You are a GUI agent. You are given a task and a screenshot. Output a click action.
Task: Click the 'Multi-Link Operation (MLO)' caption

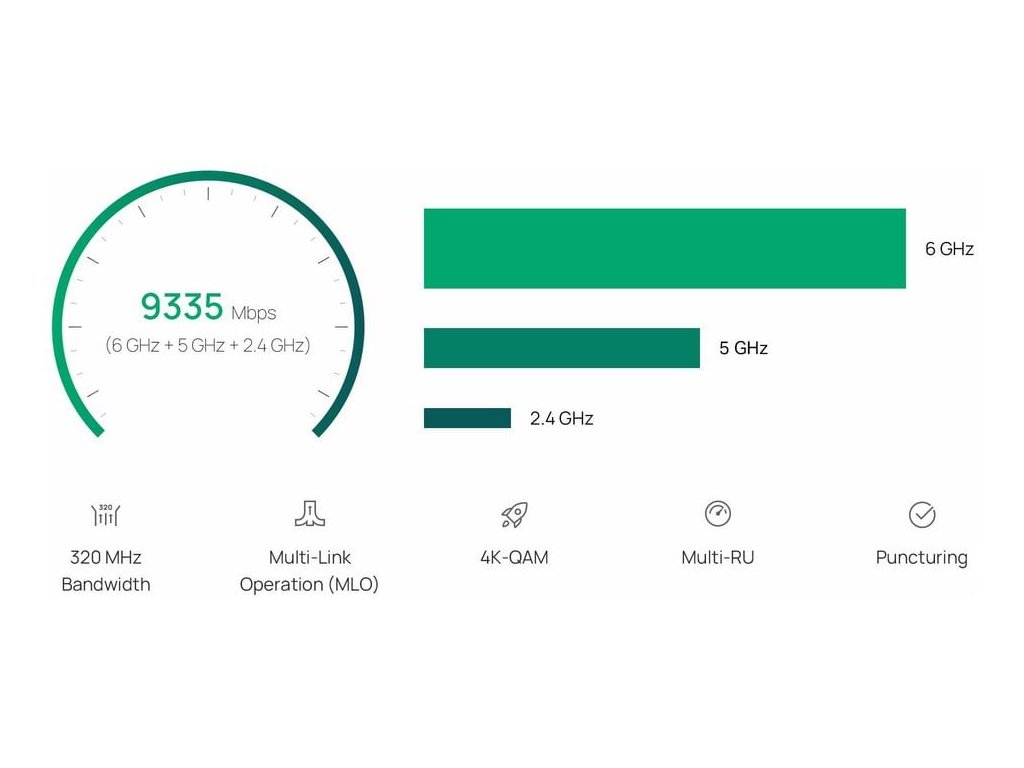coord(310,571)
